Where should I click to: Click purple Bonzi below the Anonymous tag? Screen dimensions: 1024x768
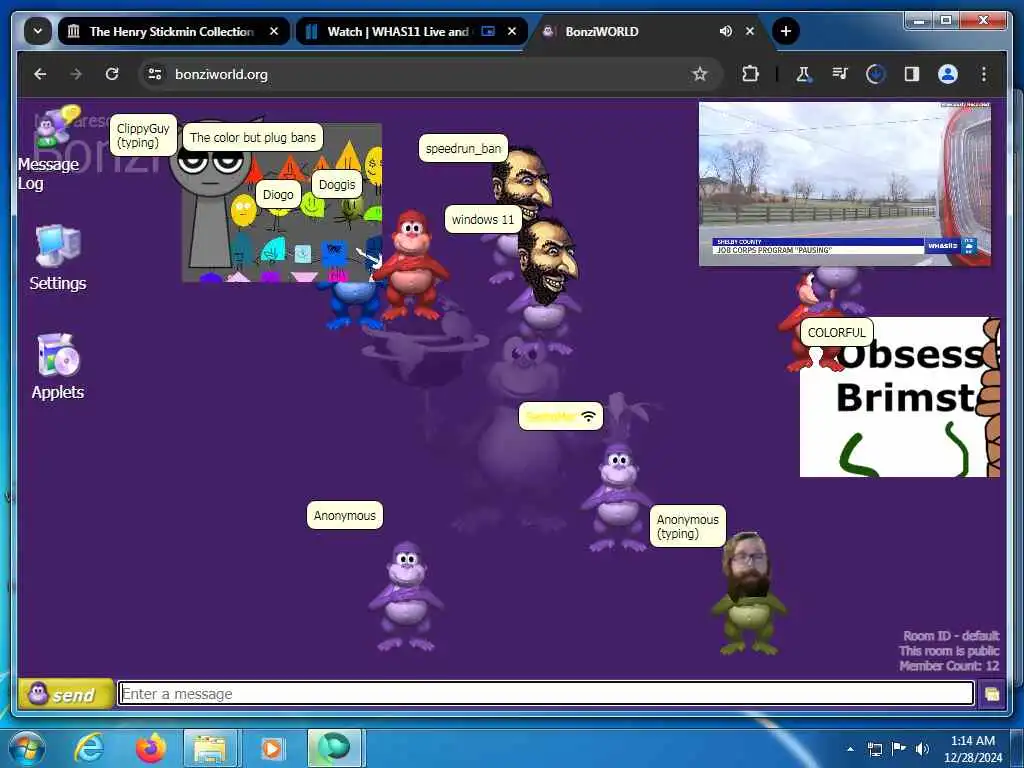[406, 596]
